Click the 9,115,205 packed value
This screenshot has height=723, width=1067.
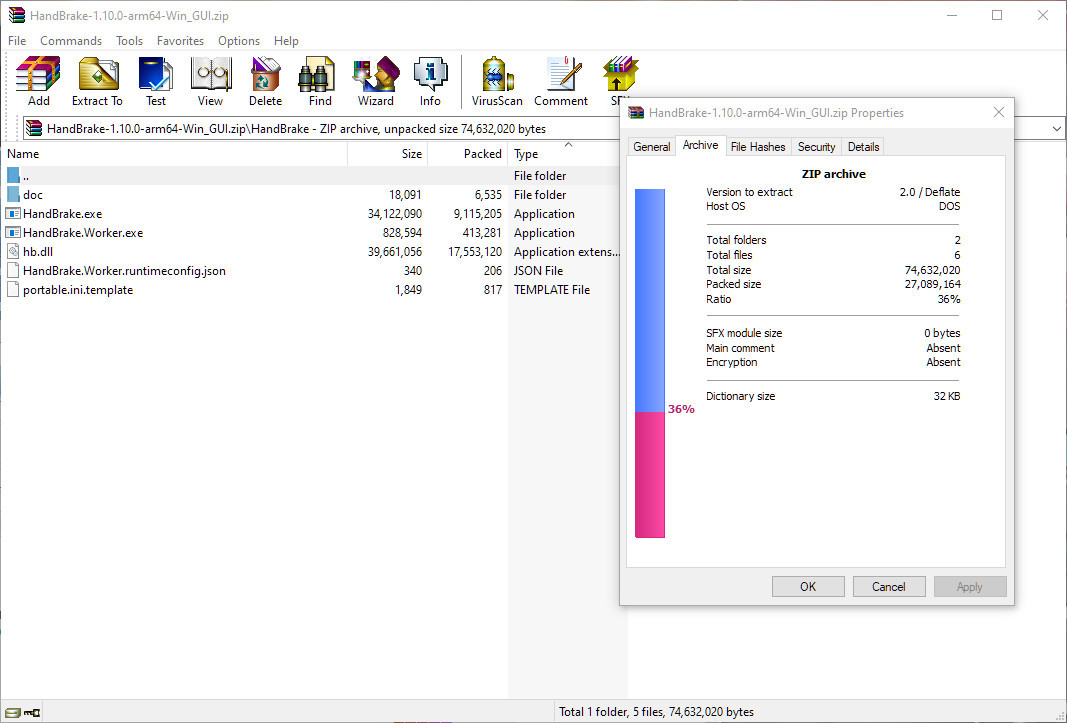478,214
